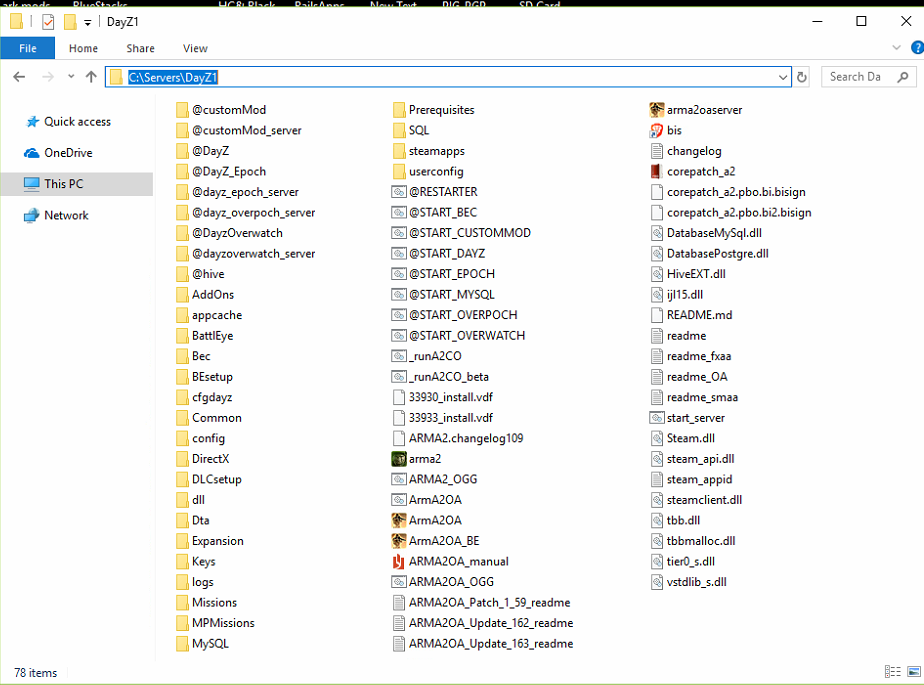The width and height of the screenshot is (924, 685).
Task: Click the OneDrive cloud icon
Action: click(x=32, y=153)
